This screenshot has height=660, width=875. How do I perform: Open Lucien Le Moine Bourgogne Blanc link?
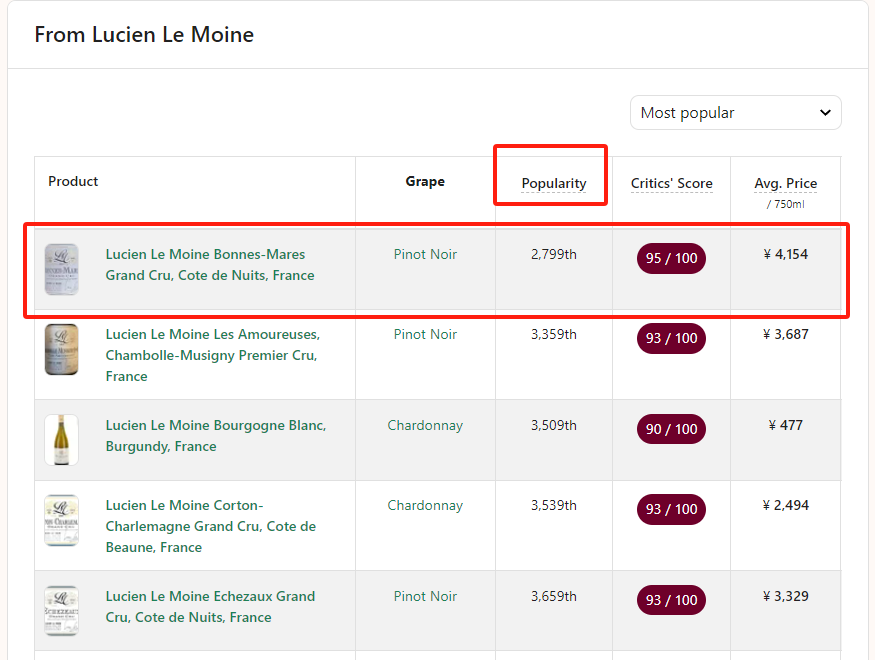pyautogui.click(x=216, y=436)
